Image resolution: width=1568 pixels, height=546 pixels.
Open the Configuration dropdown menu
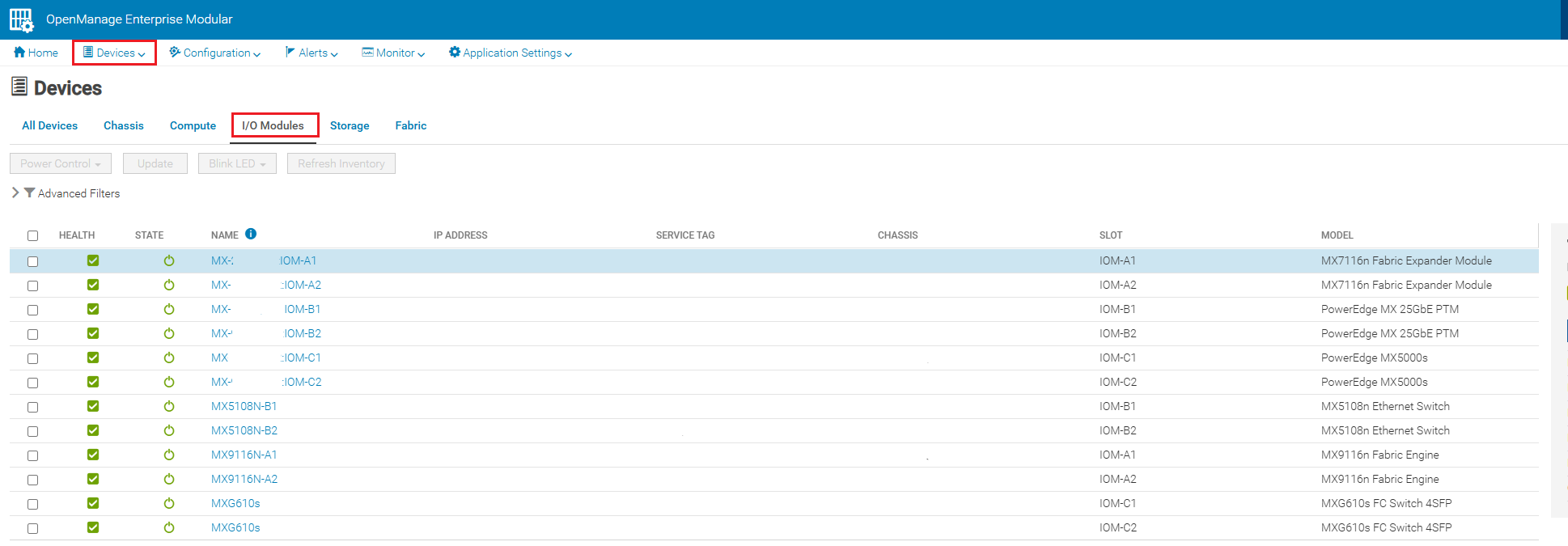pos(215,53)
